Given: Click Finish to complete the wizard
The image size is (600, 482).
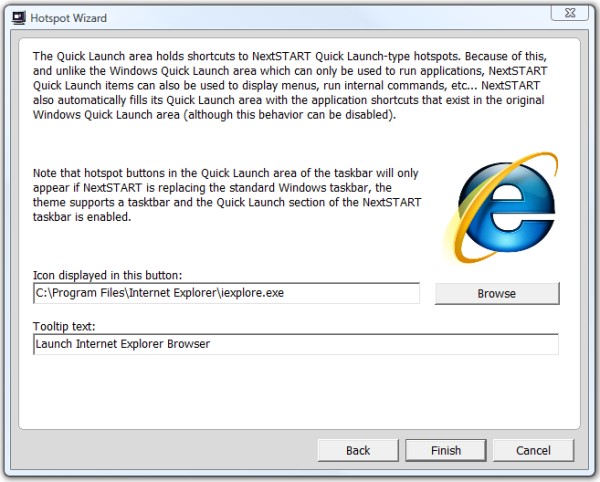Looking at the screenshot, I should tap(446, 450).
